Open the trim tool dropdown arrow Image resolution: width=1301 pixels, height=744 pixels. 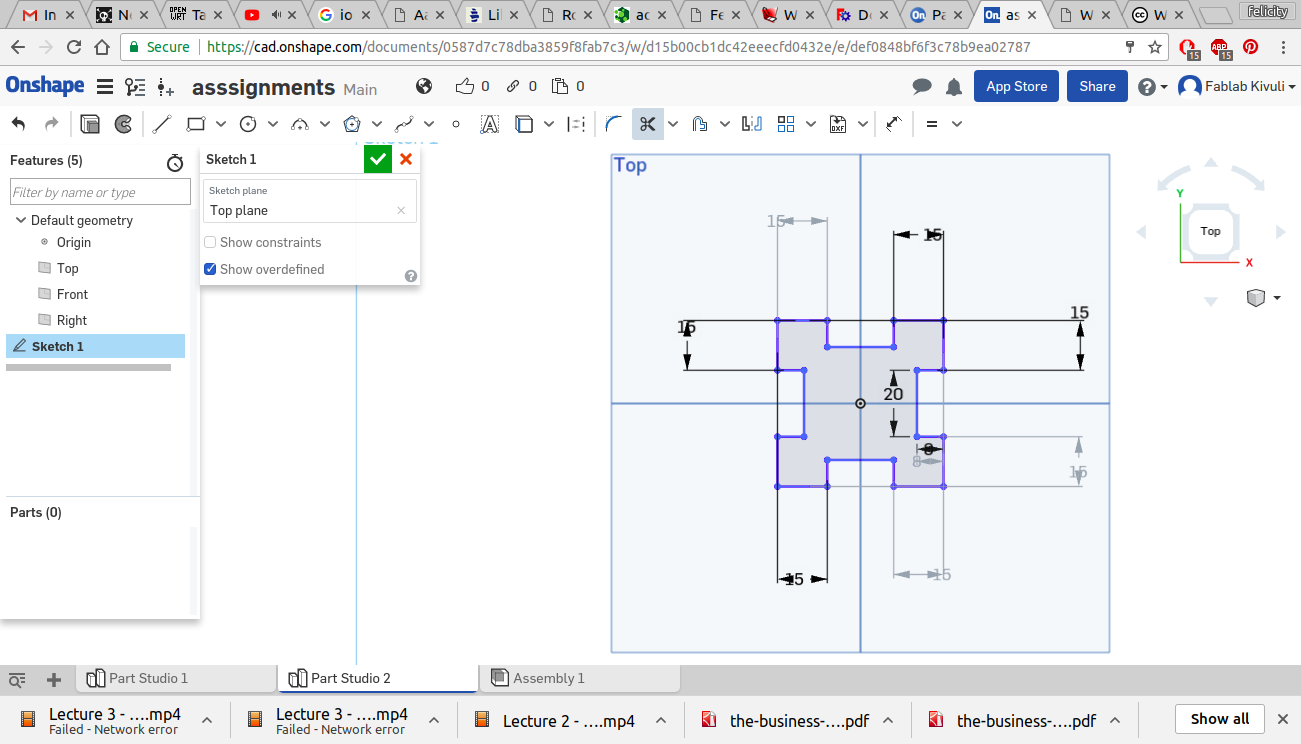click(673, 124)
